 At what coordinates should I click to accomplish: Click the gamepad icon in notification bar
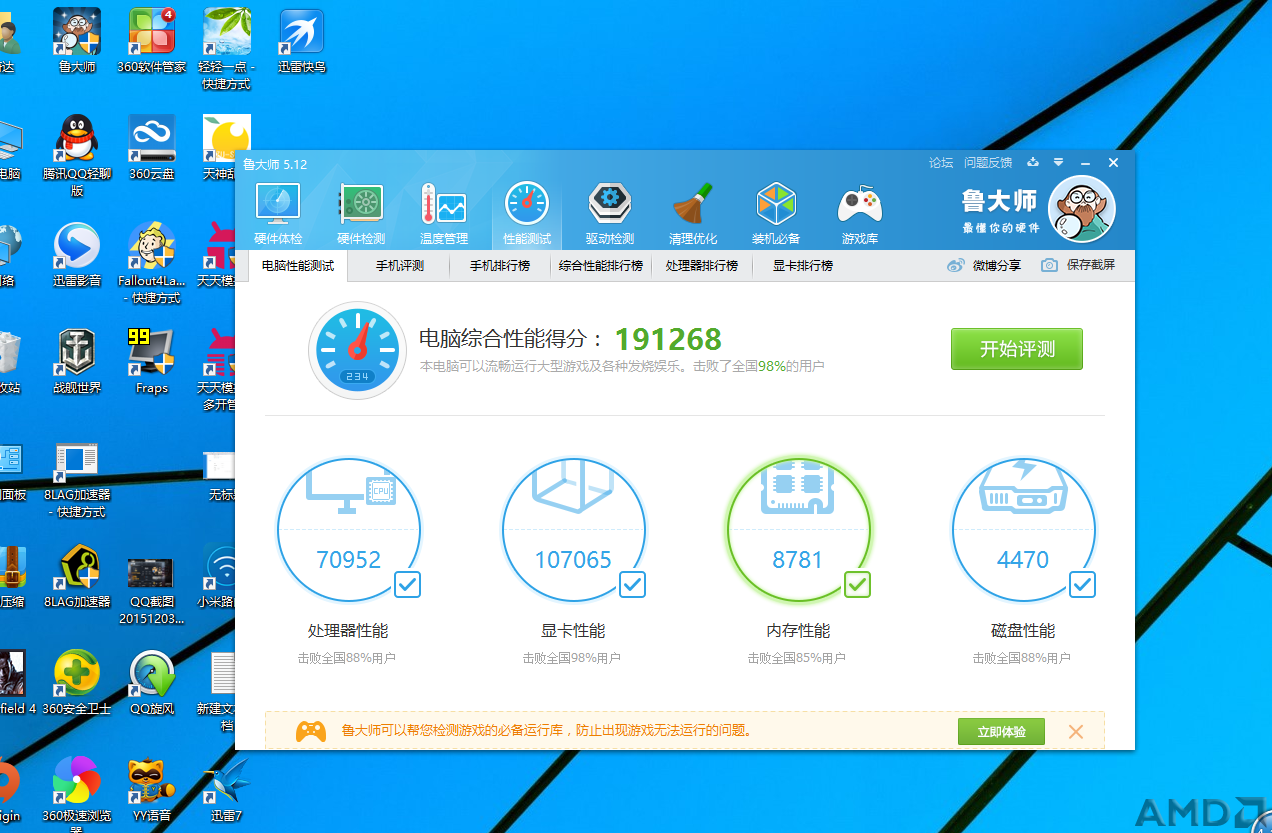(x=311, y=732)
